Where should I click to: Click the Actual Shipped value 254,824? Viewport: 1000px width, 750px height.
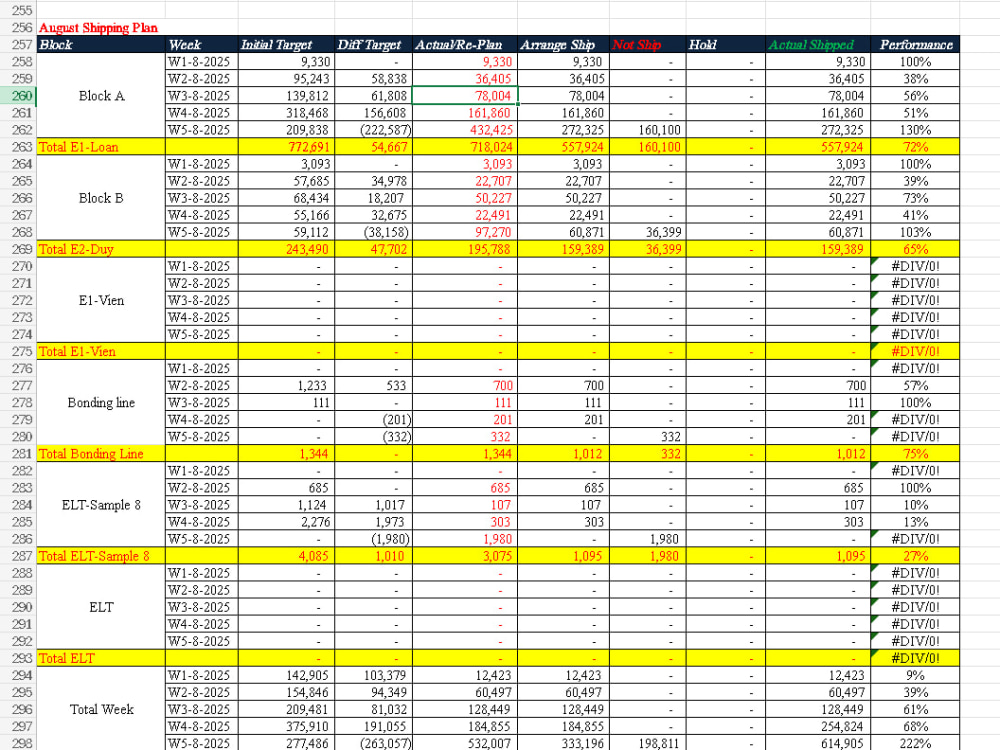[x=818, y=726]
